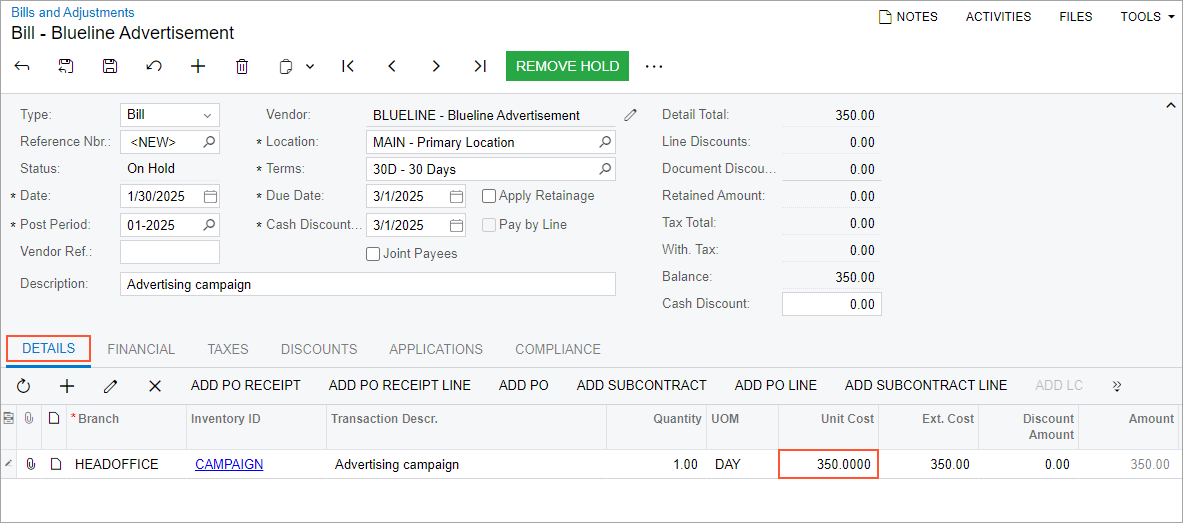Viewport: 1183px width, 523px height.
Task: Open the CAMPAIGN inventory link
Action: 229,464
